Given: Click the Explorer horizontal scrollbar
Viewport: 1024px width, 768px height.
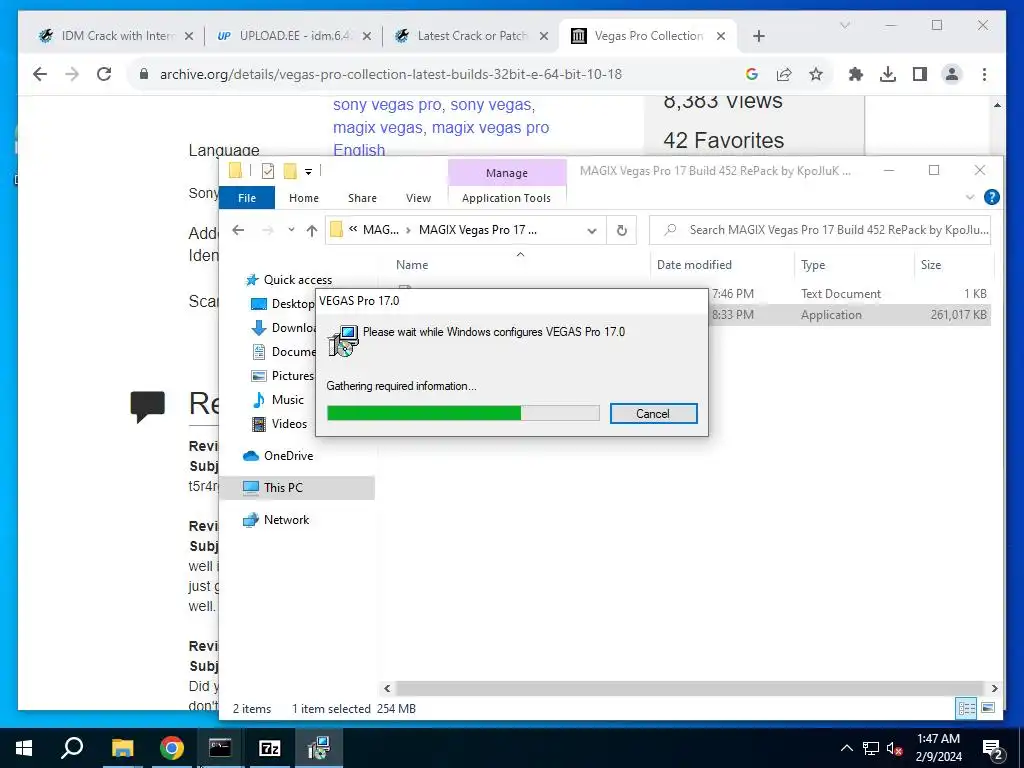Looking at the screenshot, I should 690,688.
